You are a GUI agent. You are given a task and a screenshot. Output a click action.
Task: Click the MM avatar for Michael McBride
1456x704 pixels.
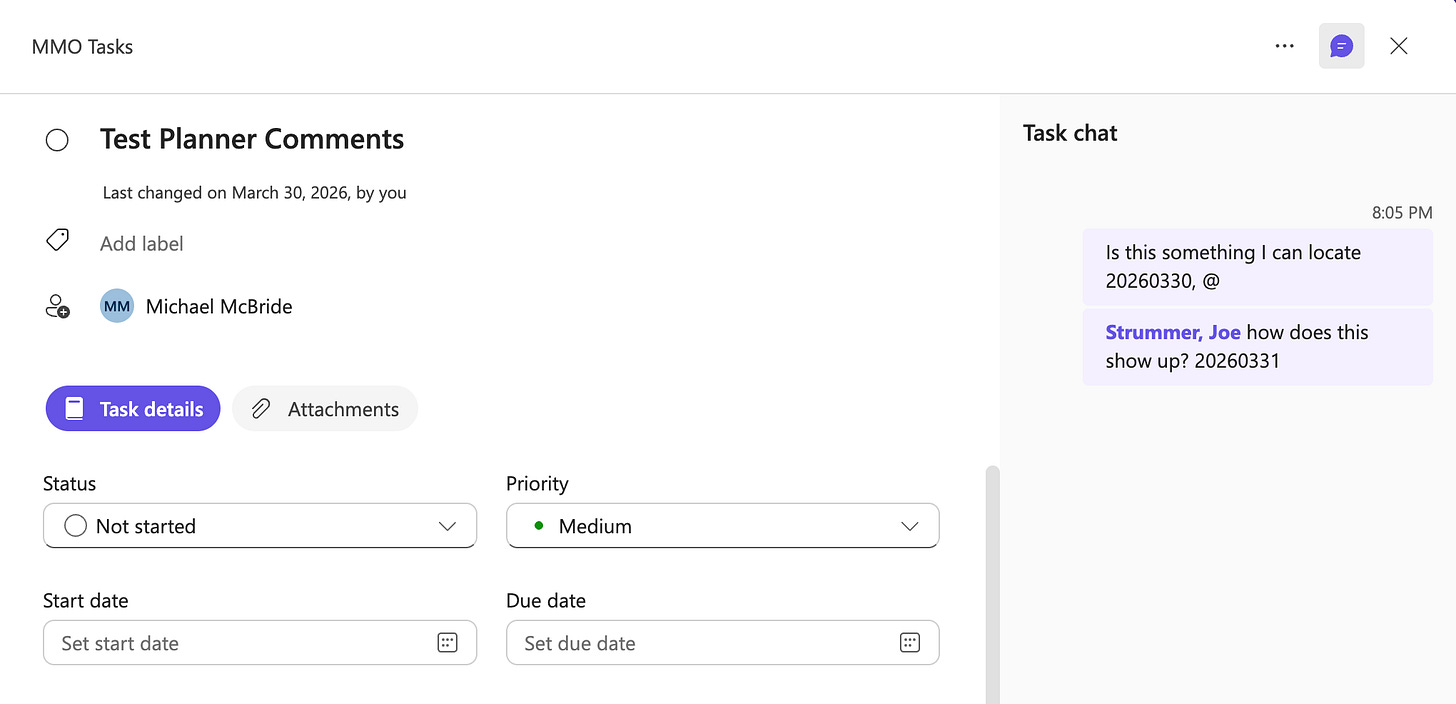(117, 306)
